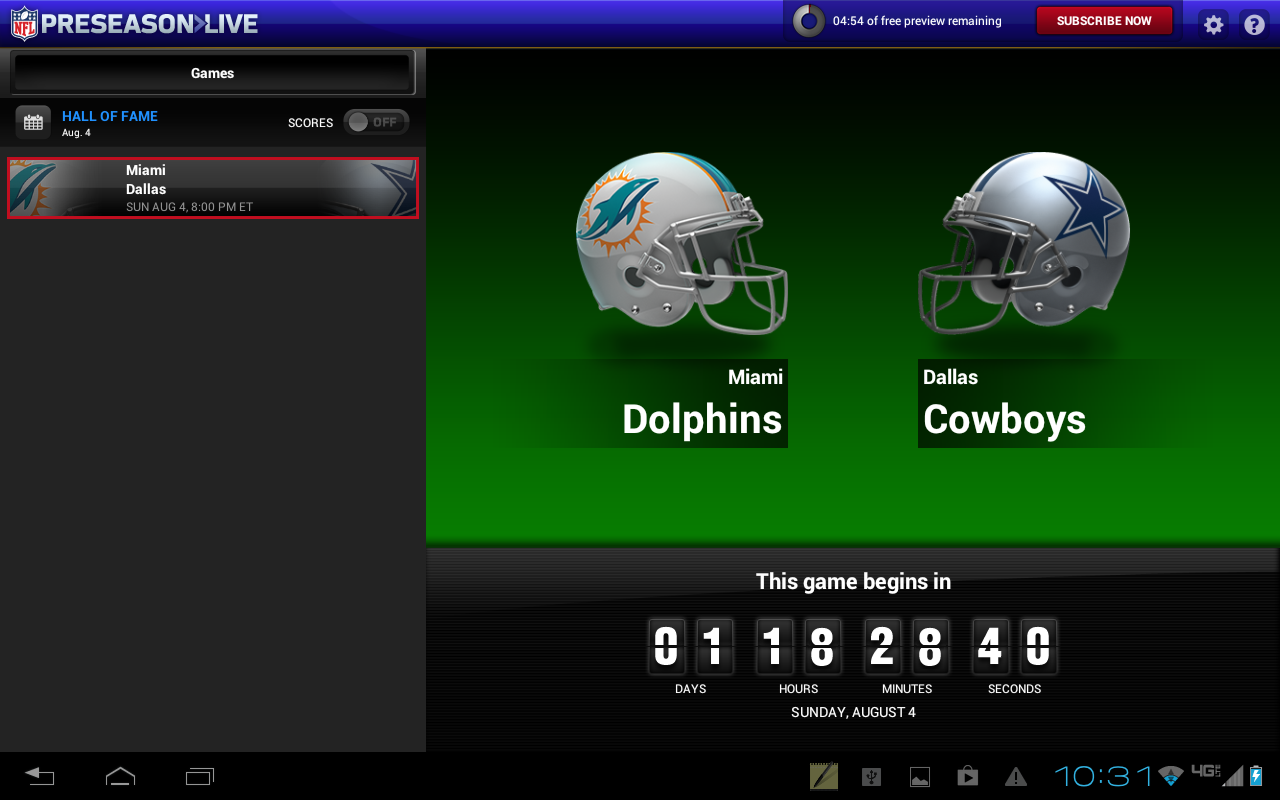Open the Play Store notification icon
Screen dimensions: 1280x800
(x=967, y=776)
